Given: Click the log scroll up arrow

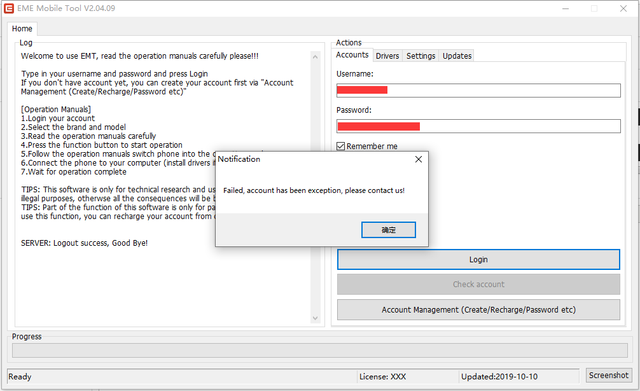Looking at the screenshot, I should pyautogui.click(x=315, y=57).
